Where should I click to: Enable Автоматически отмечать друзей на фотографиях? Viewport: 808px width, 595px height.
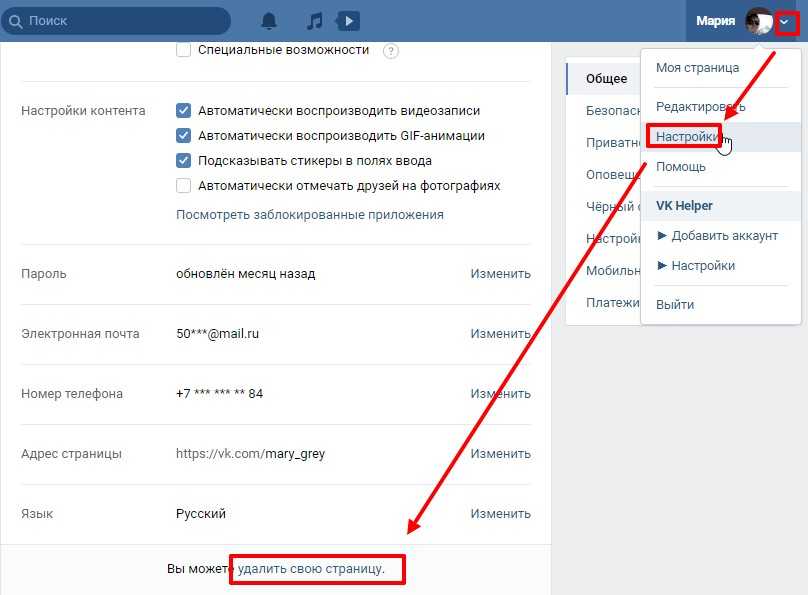point(183,185)
